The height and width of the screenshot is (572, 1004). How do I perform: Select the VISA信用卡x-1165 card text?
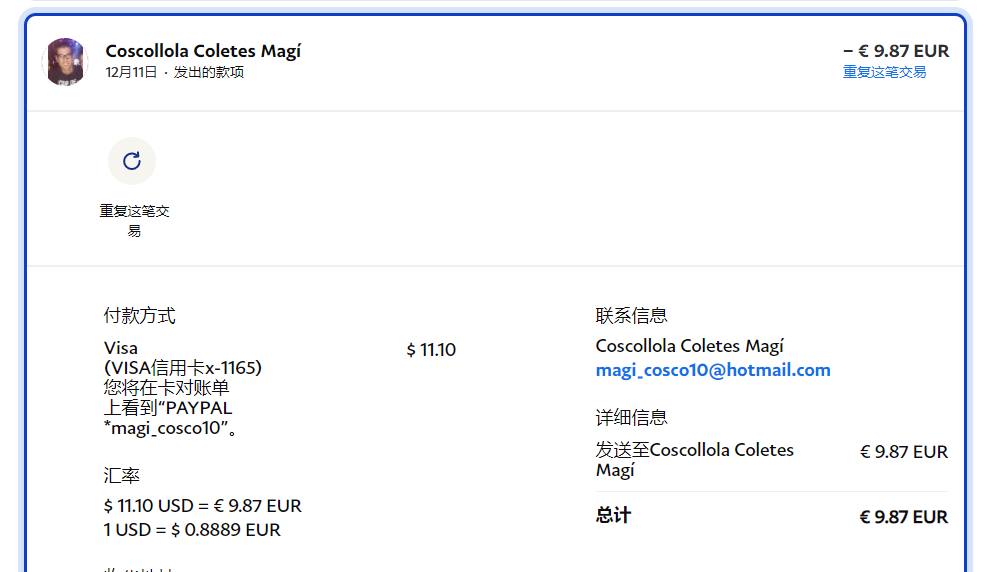182,368
